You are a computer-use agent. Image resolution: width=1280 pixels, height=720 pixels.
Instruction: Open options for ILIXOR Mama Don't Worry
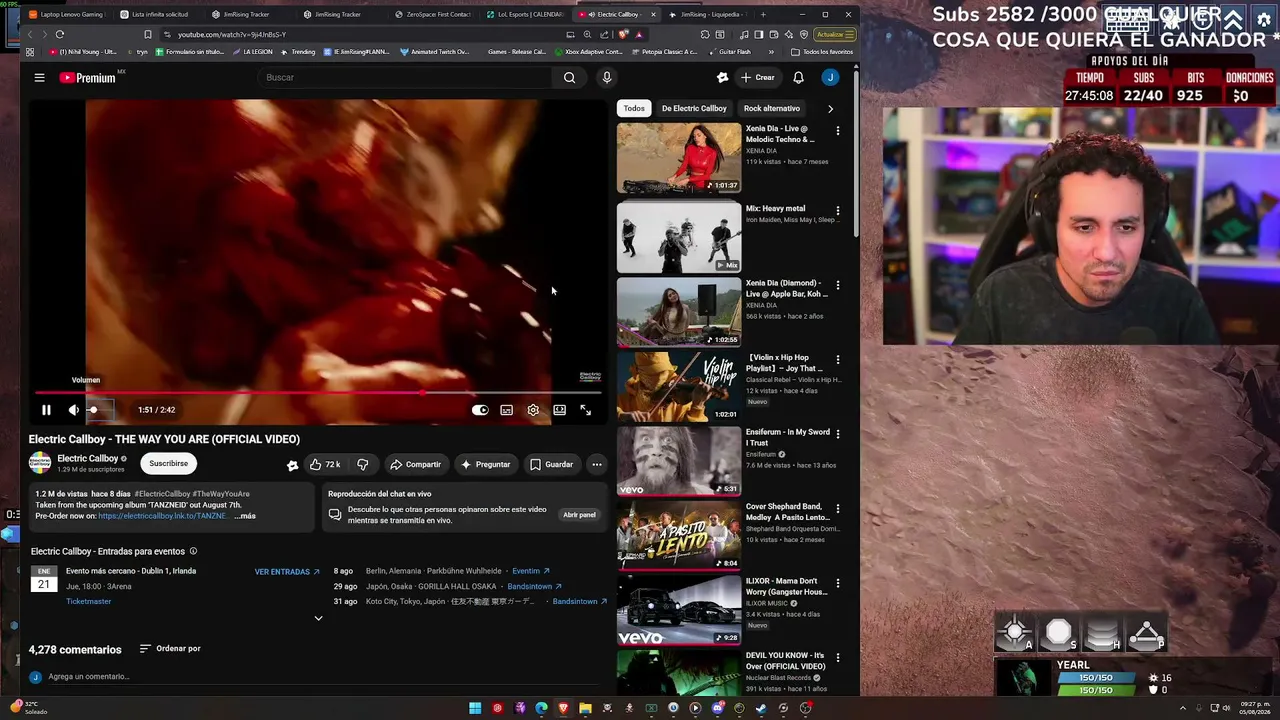838,583
